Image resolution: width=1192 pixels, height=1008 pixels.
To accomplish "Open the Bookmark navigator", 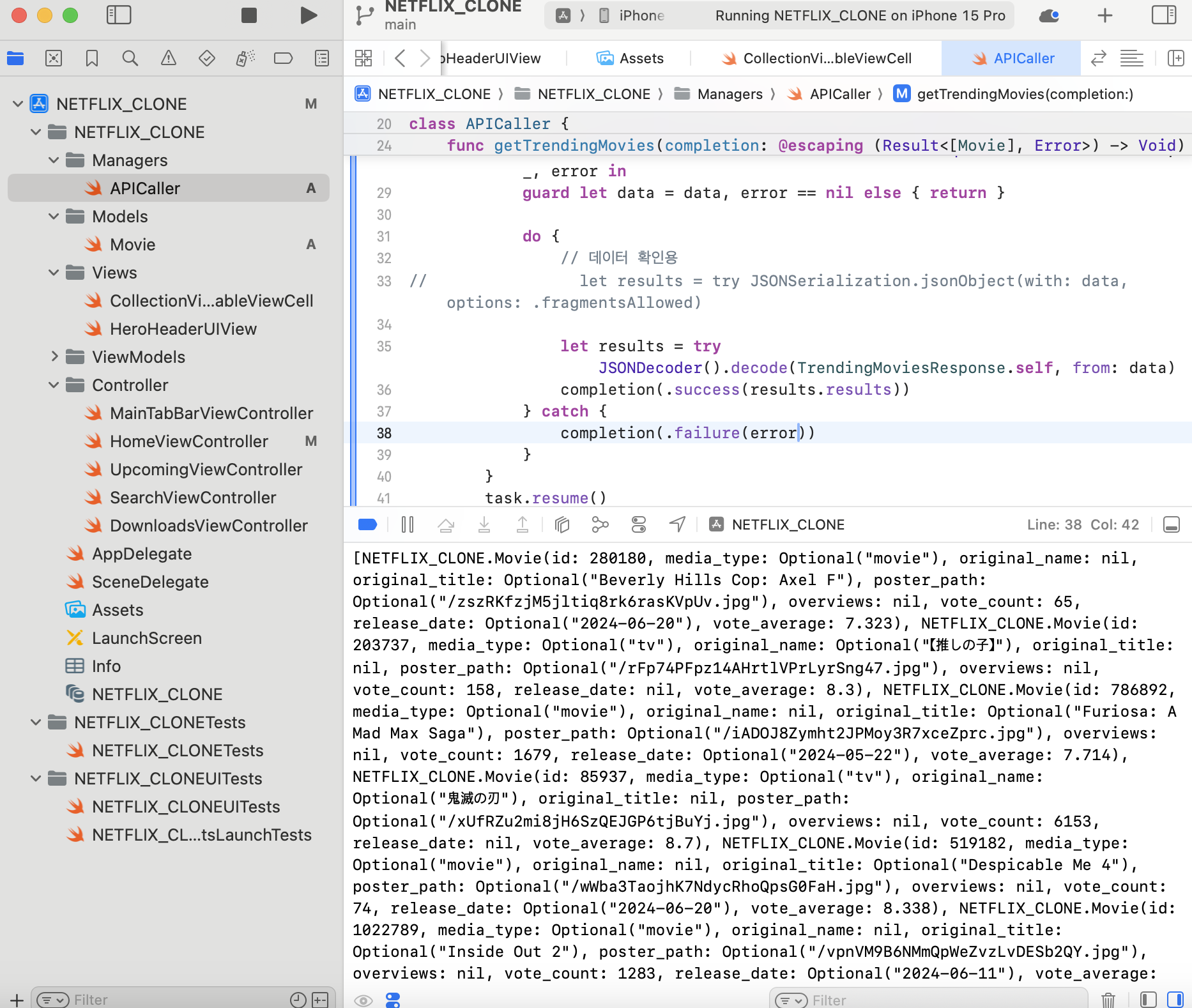I will (92, 59).
